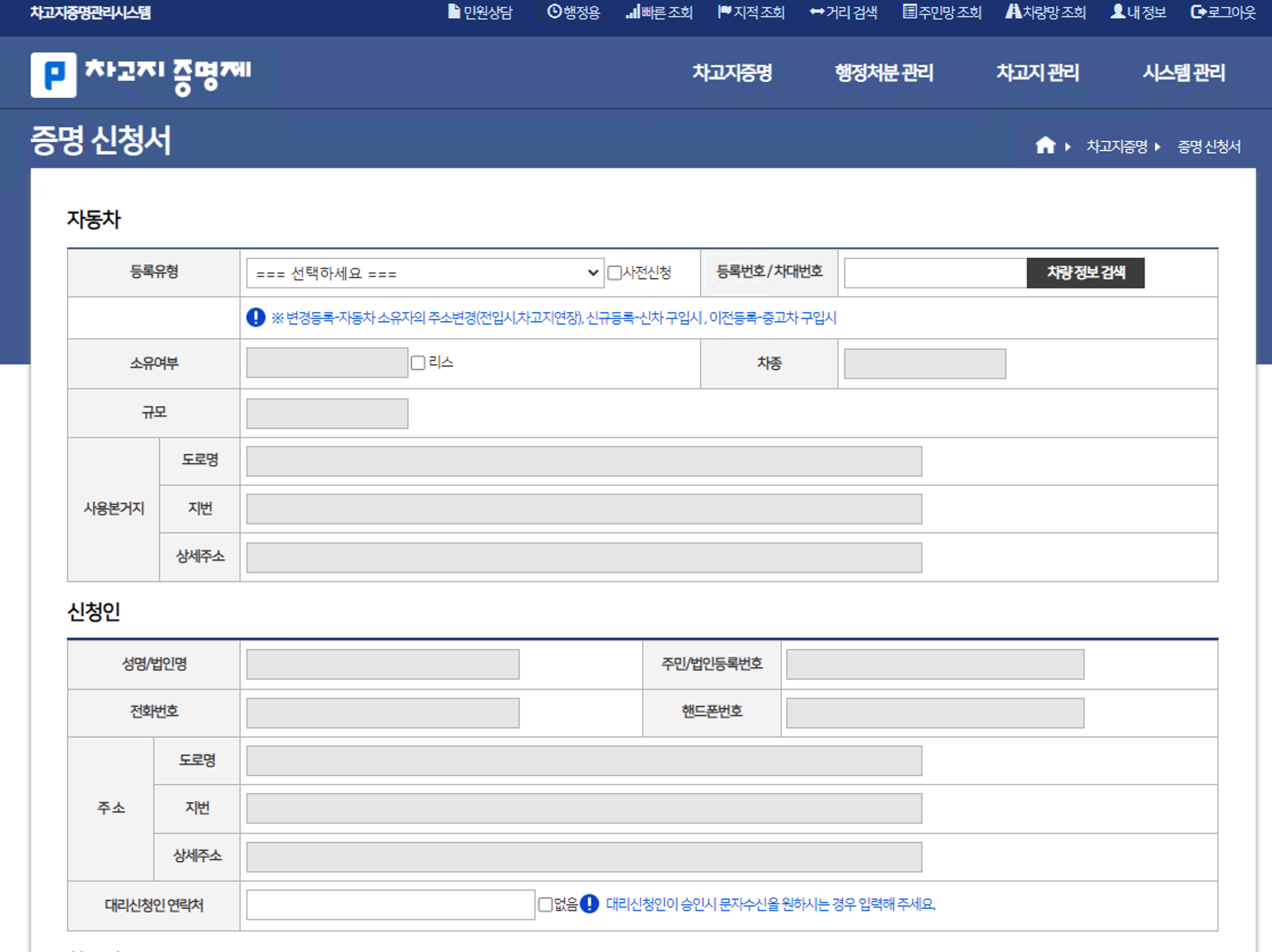Click the 등록번호/차대번호 input field
This screenshot has height=952, width=1272.
pyautogui.click(x=936, y=273)
